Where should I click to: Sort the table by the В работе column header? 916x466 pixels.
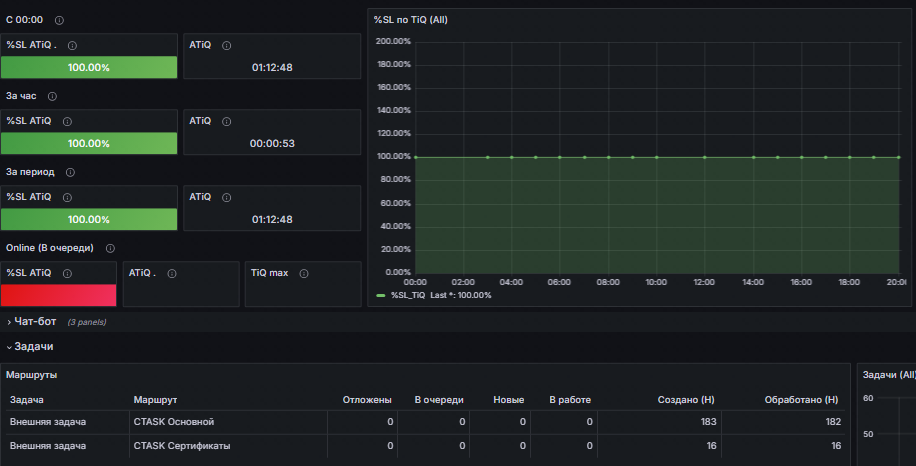570,400
